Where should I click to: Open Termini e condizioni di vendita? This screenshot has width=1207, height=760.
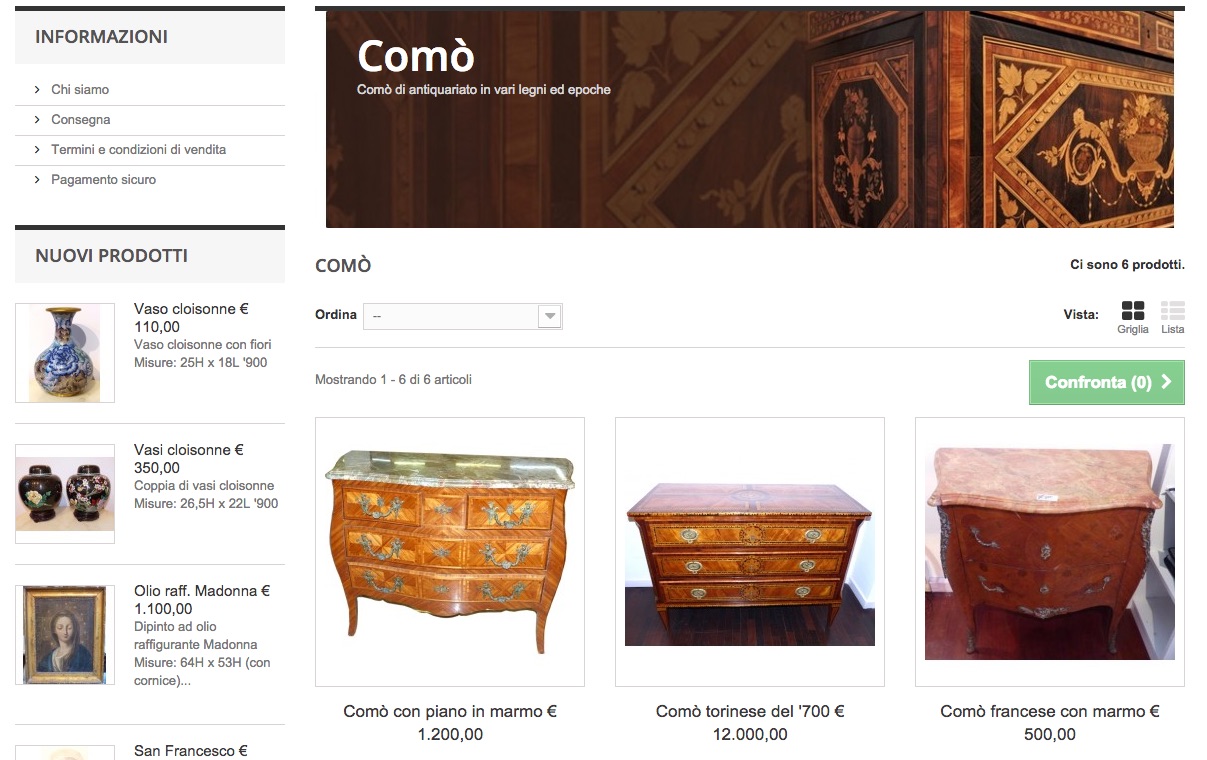pos(139,150)
